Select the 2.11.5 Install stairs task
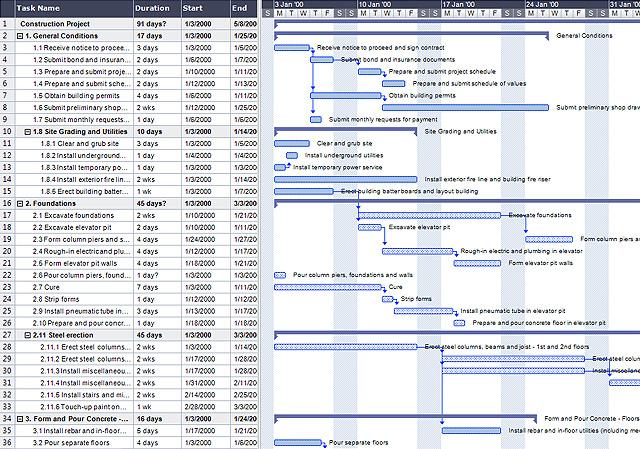 (x=84, y=395)
